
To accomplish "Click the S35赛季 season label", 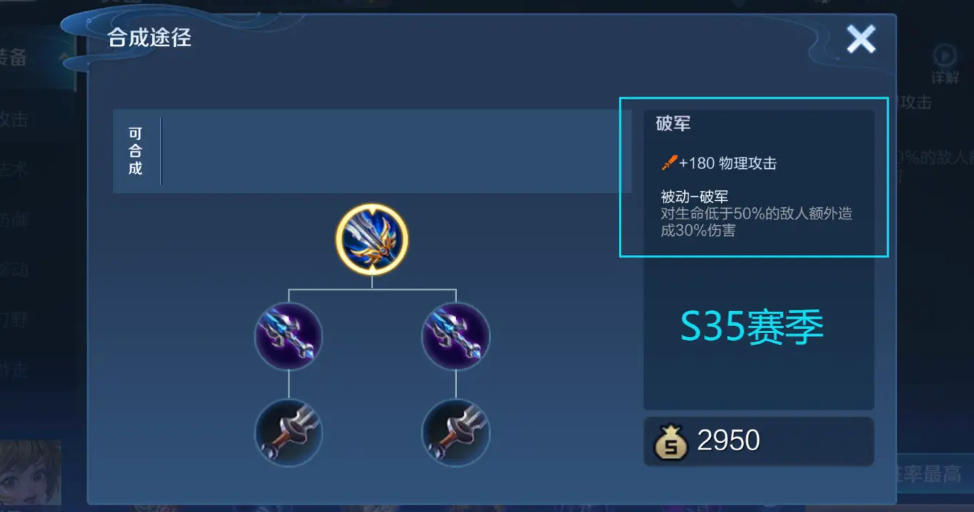I will pos(752,327).
